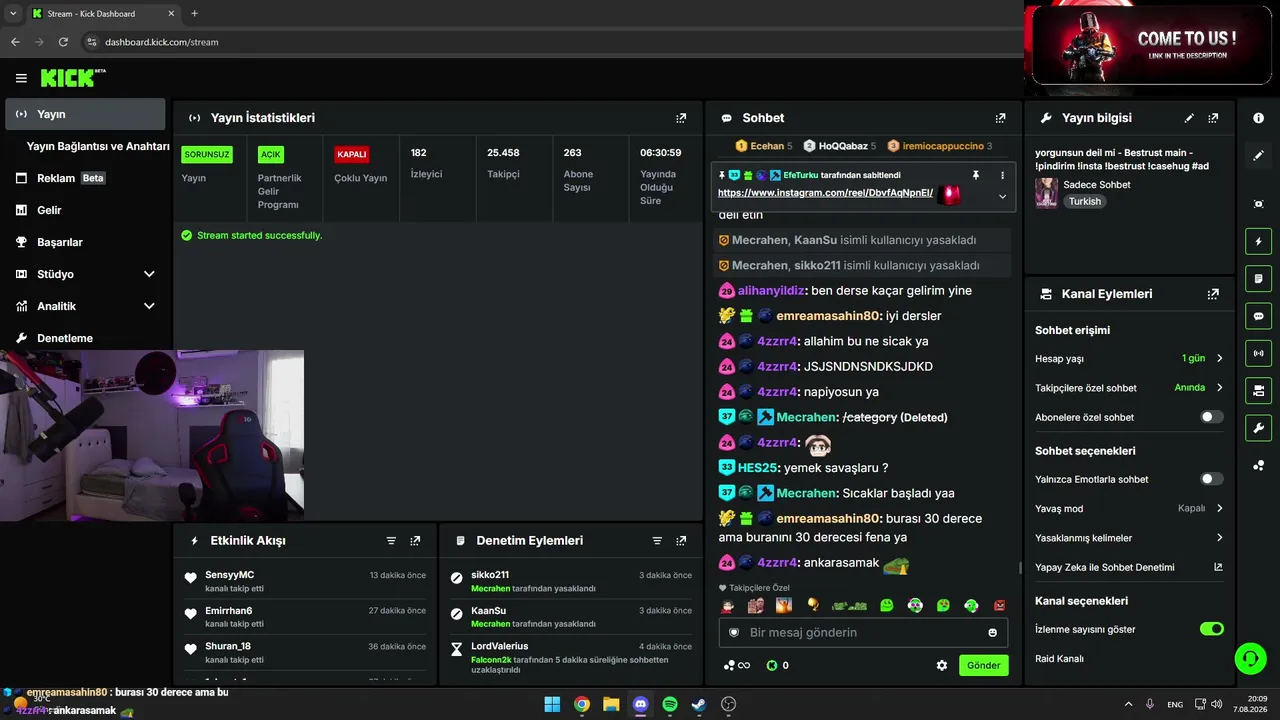Open the emoji picker in message box
Screen dimensions: 1280x720
[x=992, y=632]
